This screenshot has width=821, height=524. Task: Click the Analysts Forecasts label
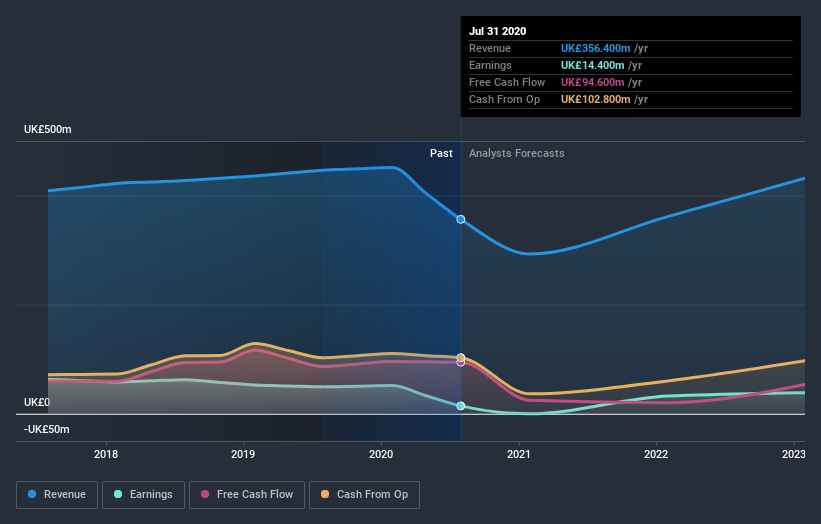click(517, 153)
